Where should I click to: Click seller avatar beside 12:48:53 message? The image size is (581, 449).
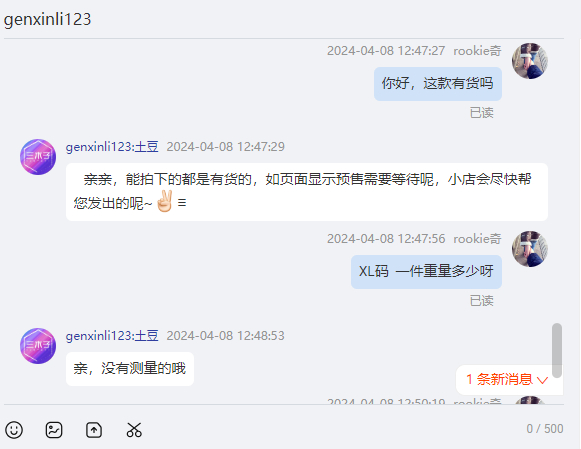(38, 346)
